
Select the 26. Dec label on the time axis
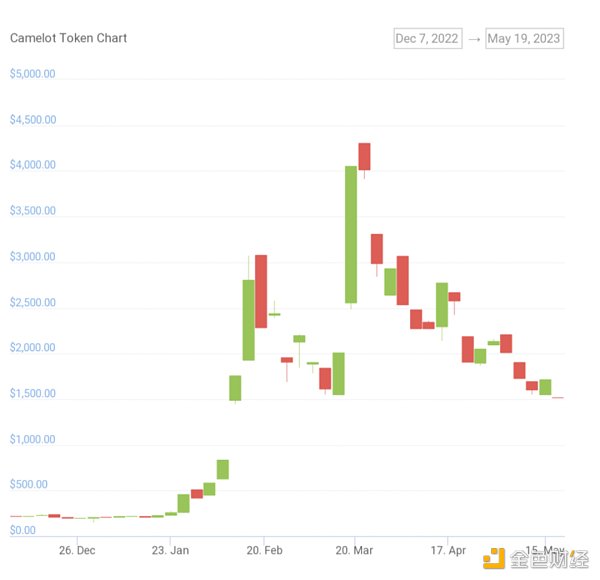(77, 550)
